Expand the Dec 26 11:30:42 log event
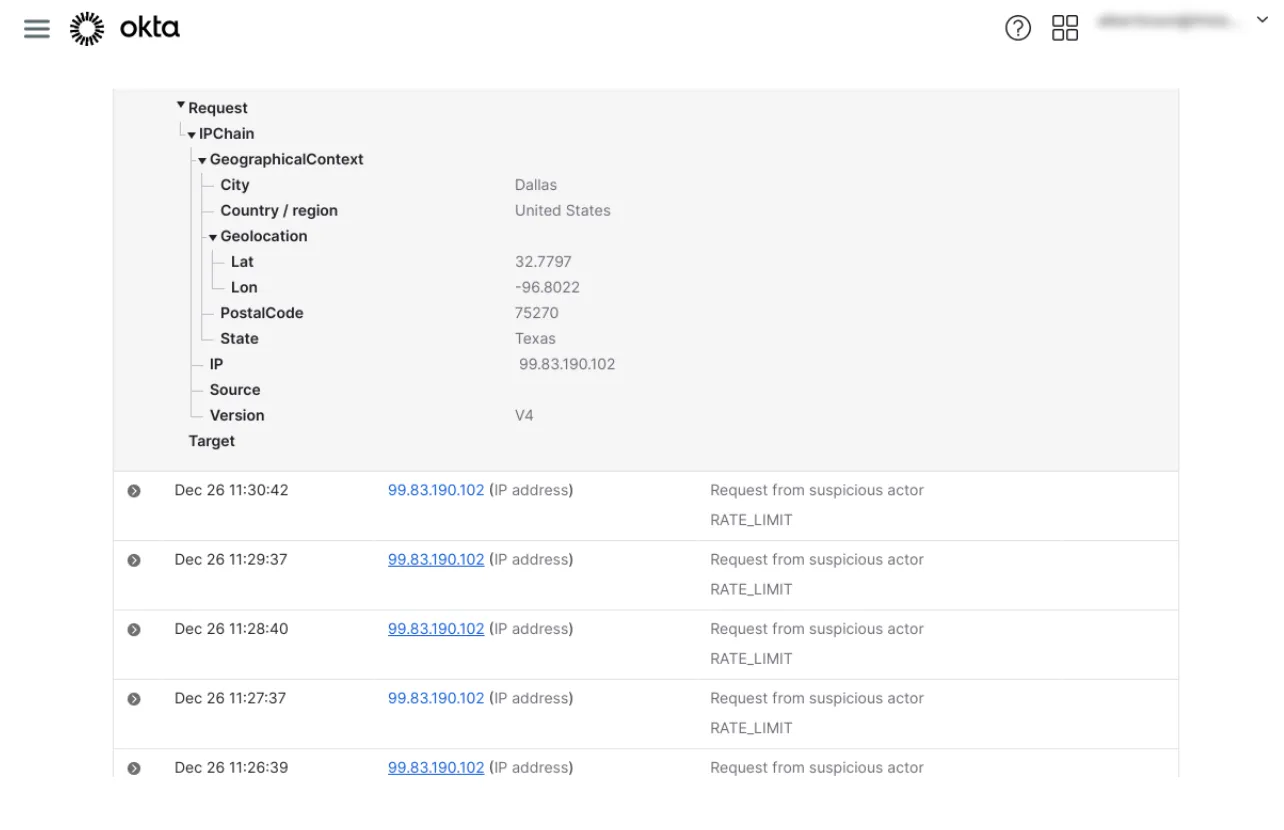 134,490
